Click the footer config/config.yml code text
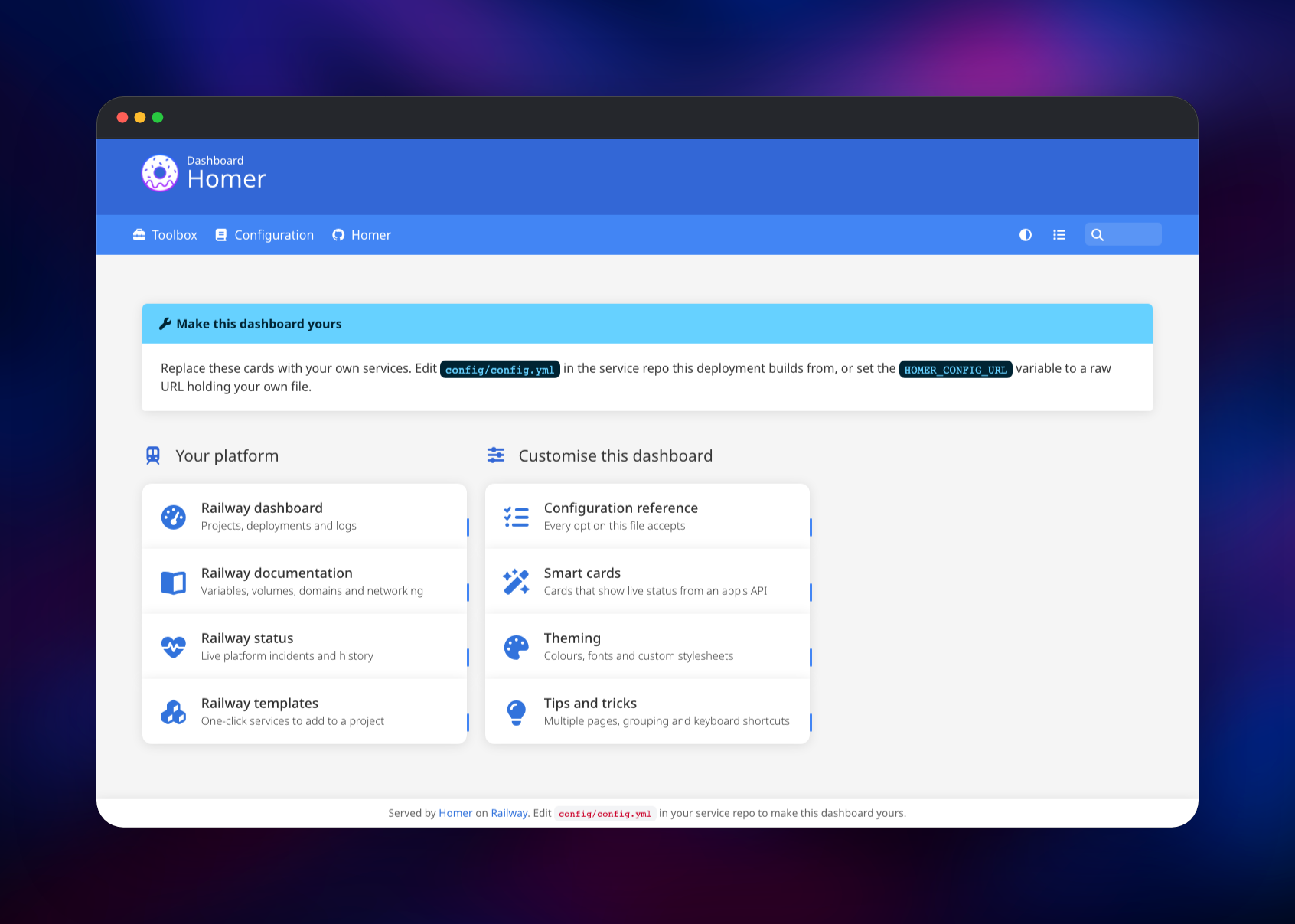 (605, 814)
